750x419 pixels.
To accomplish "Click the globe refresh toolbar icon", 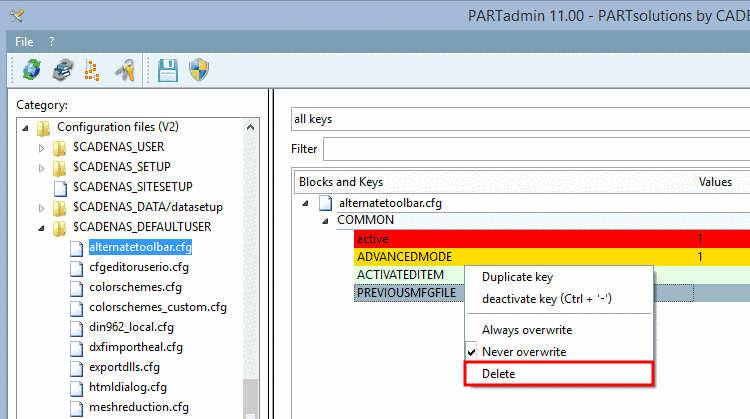I will pos(32,70).
